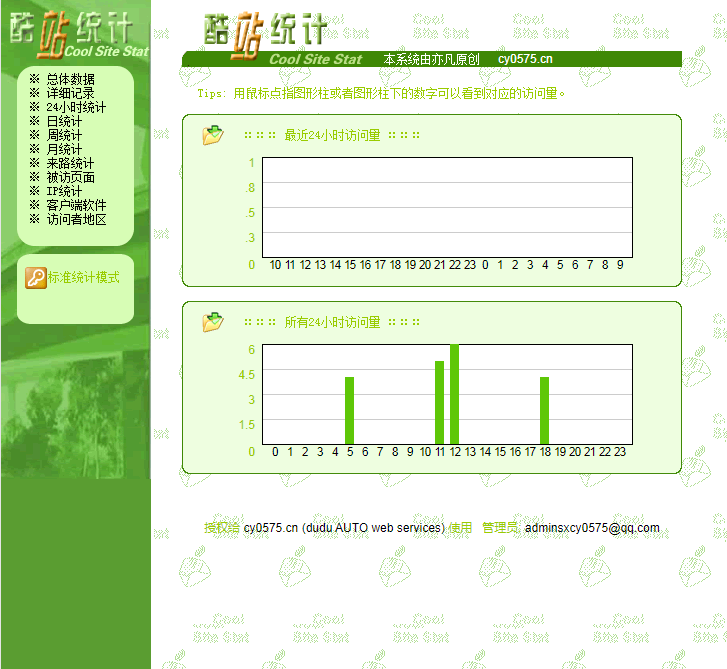727x669 pixels.
Task: Click hour label 18 under lower chart
Action: [545, 452]
